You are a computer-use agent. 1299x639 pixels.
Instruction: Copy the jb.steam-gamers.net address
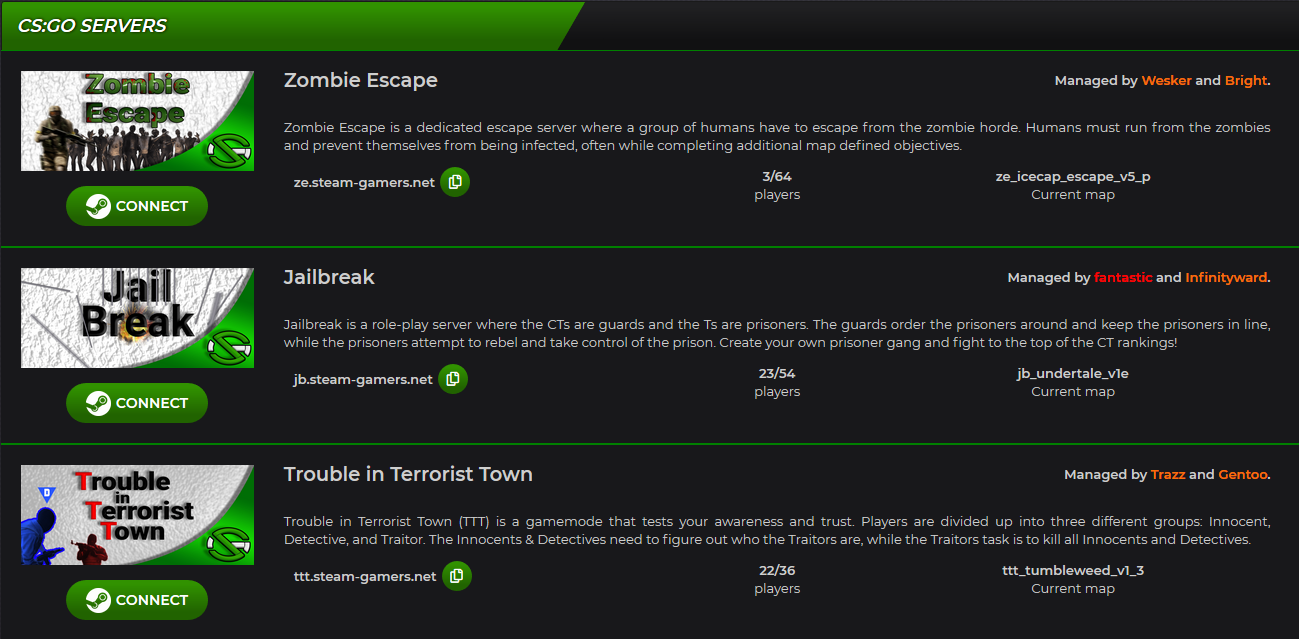[453, 379]
